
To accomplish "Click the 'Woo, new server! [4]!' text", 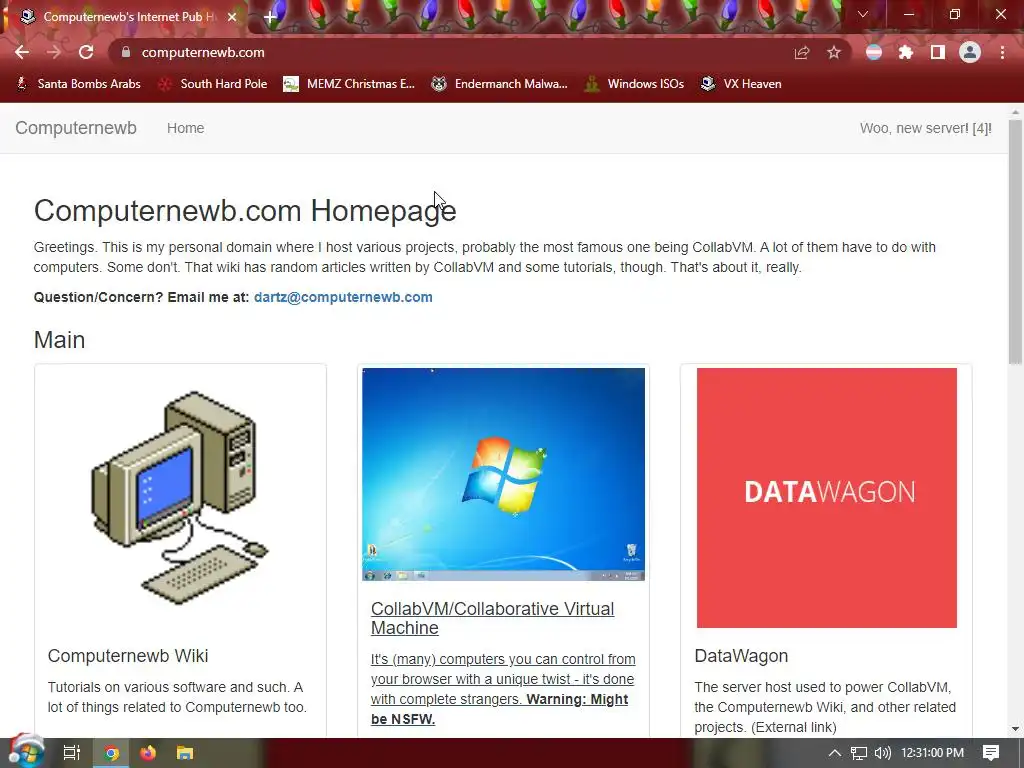I will click(925, 128).
